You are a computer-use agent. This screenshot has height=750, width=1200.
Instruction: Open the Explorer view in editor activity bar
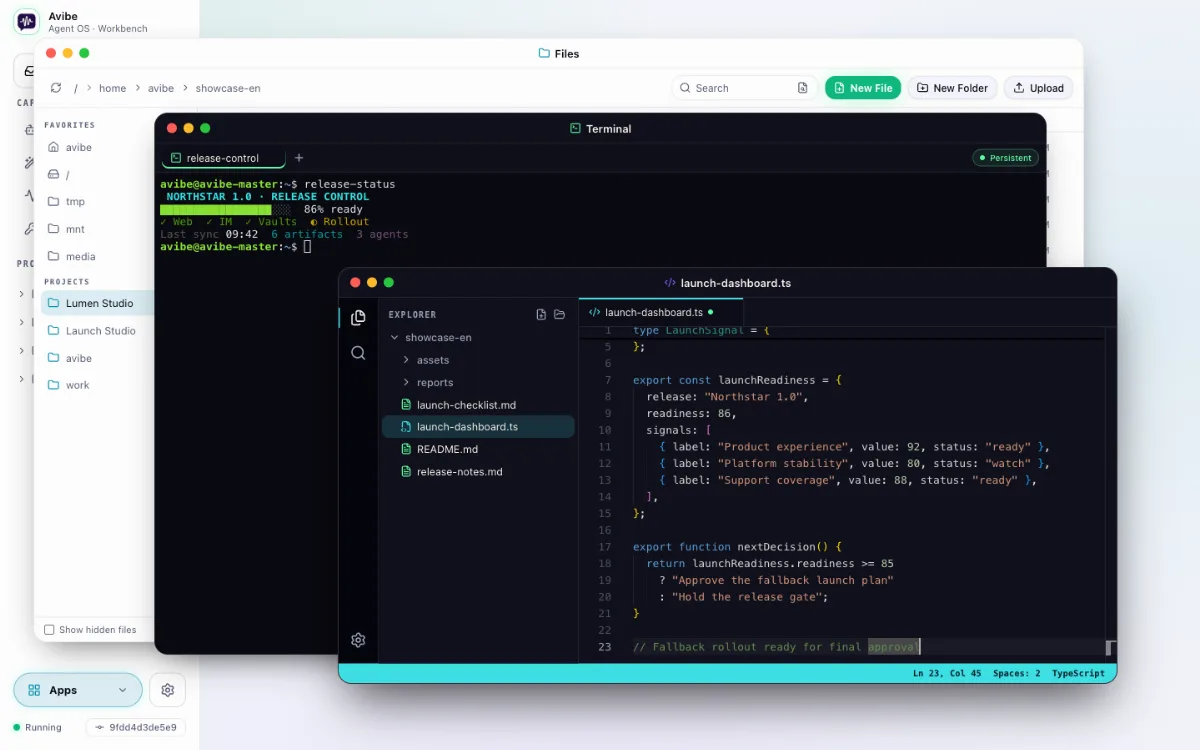358,318
